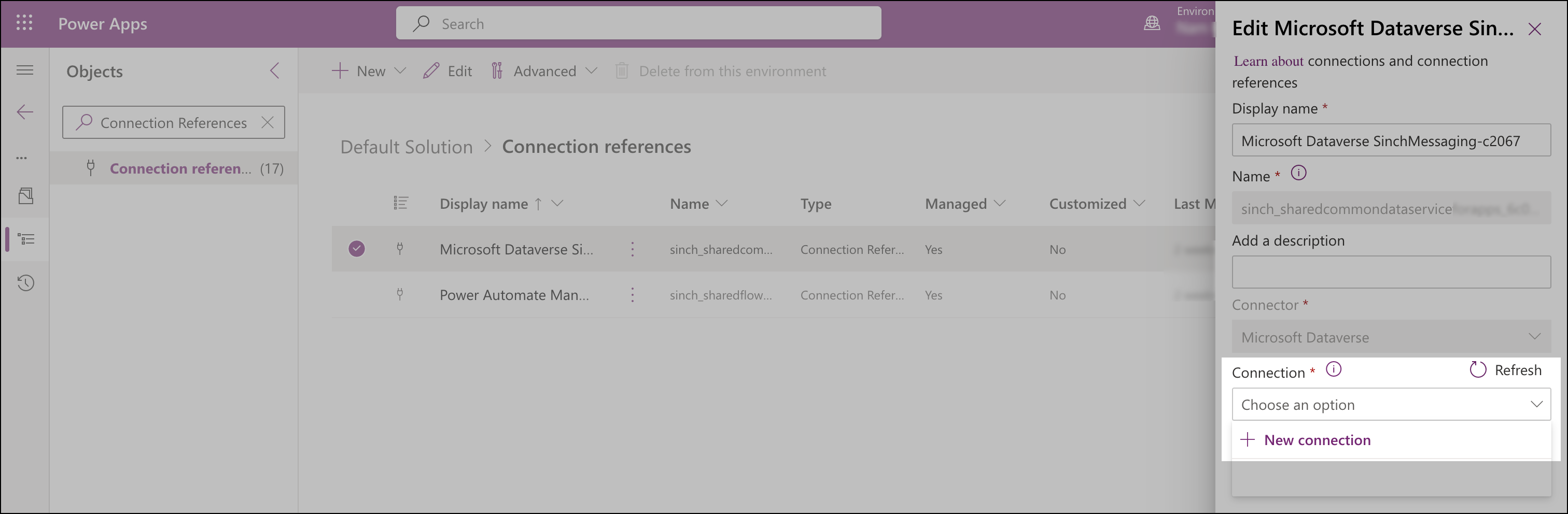Viewport: 1568px width, 514px height.
Task: Open the Learn about link
Action: click(x=1268, y=61)
